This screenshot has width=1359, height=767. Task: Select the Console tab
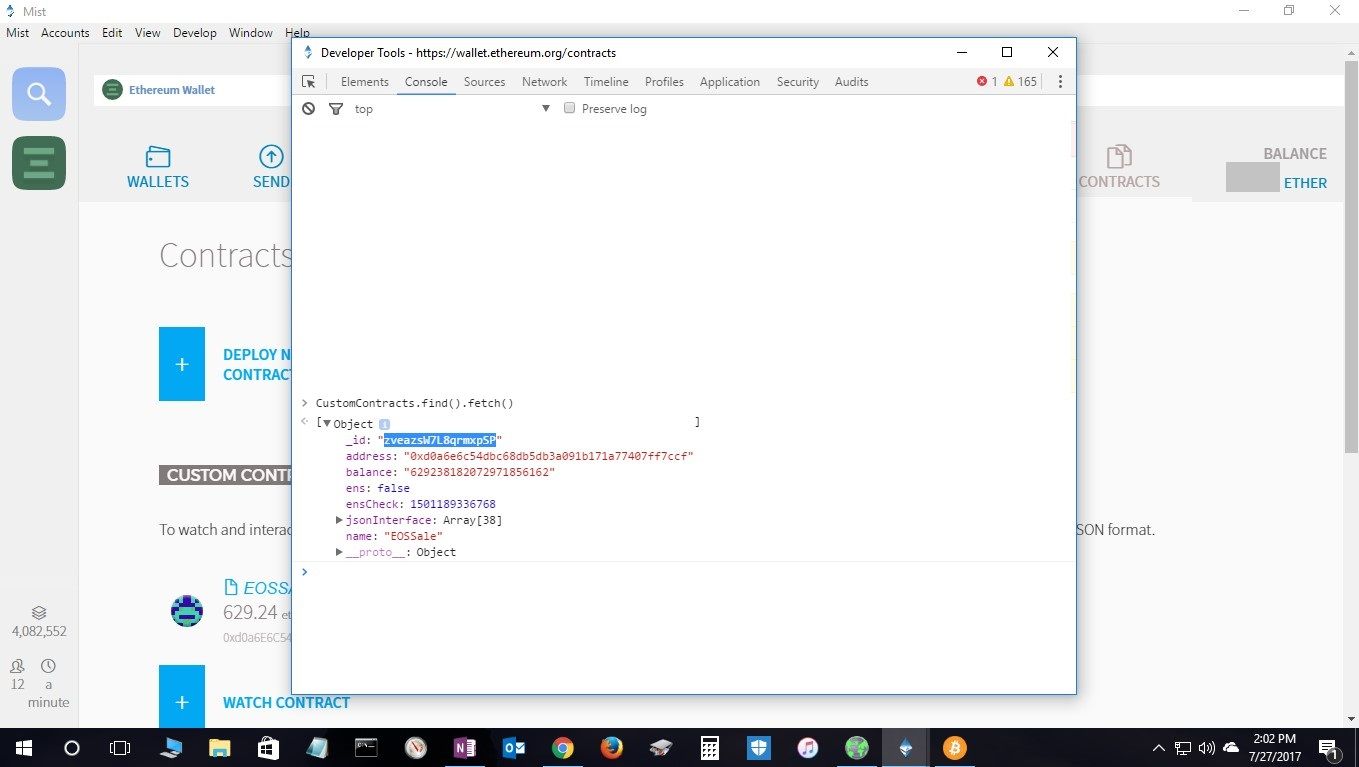[426, 82]
